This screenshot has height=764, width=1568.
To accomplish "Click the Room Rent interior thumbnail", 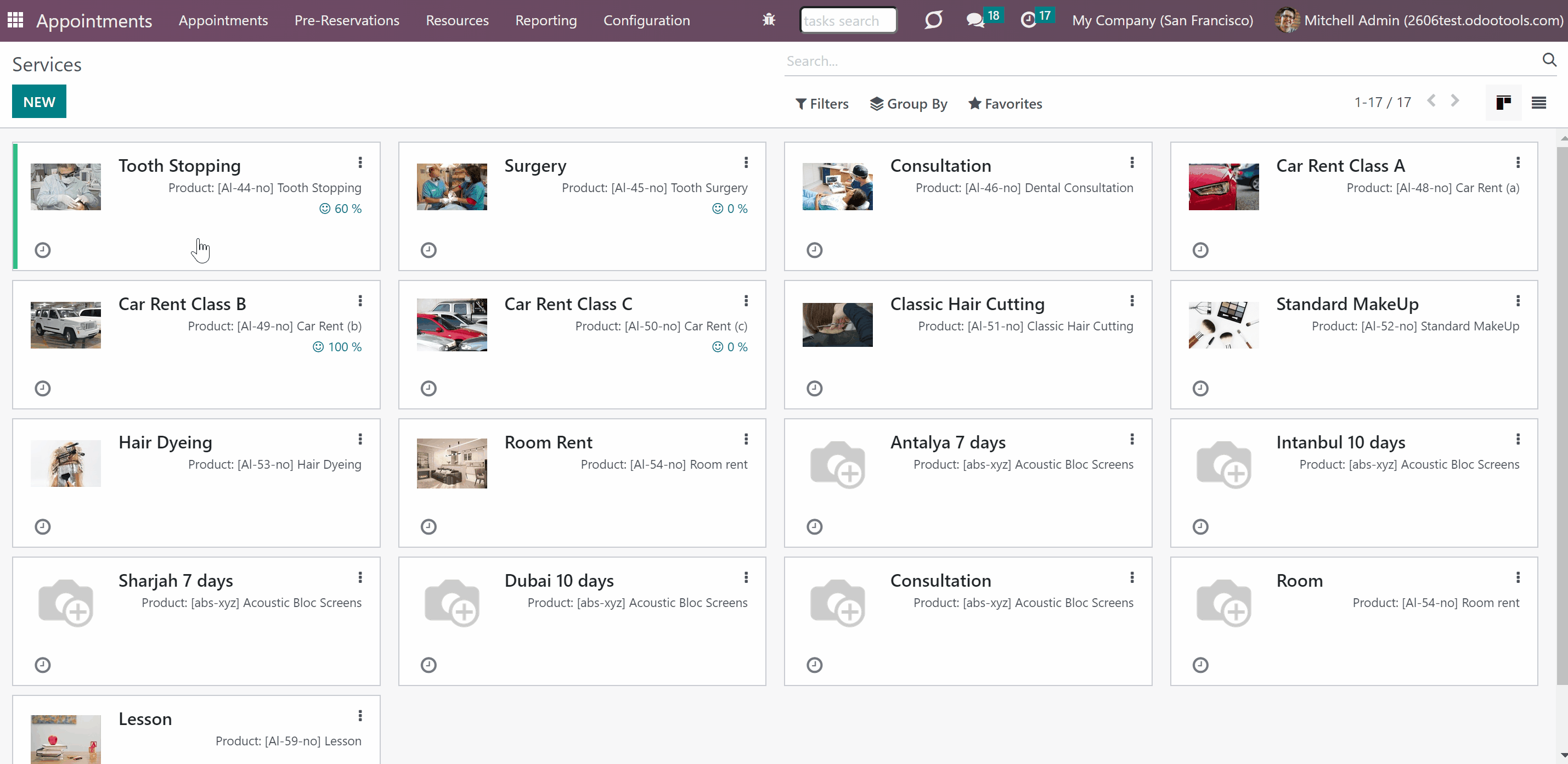I will (x=452, y=463).
